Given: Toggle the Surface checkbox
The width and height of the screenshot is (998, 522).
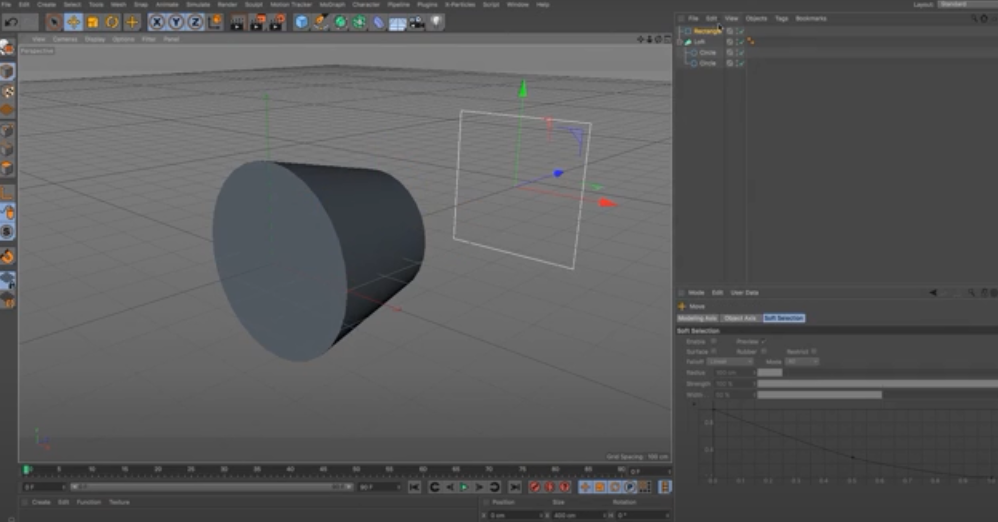Looking at the screenshot, I should click(x=713, y=351).
